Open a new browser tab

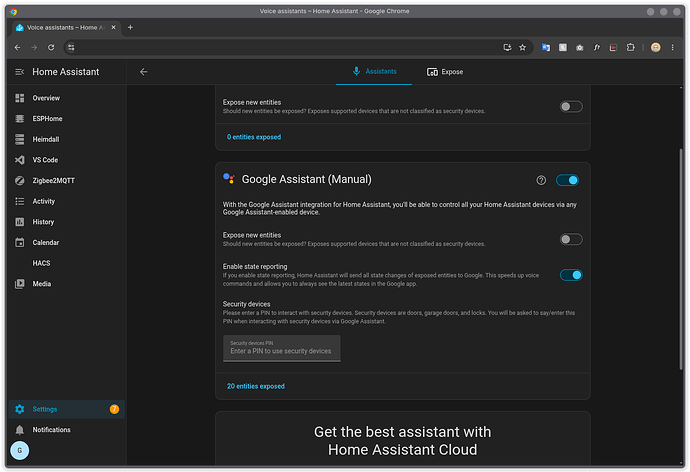[130, 27]
